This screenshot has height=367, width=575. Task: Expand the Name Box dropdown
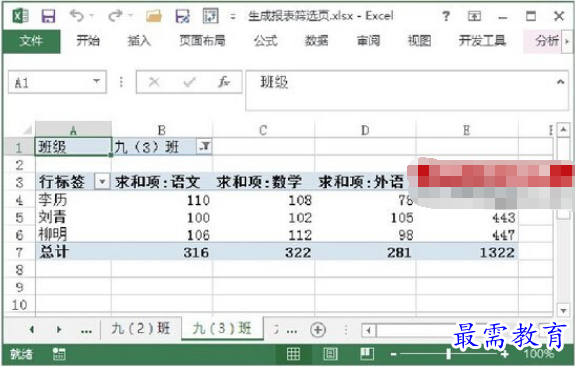tap(96, 81)
